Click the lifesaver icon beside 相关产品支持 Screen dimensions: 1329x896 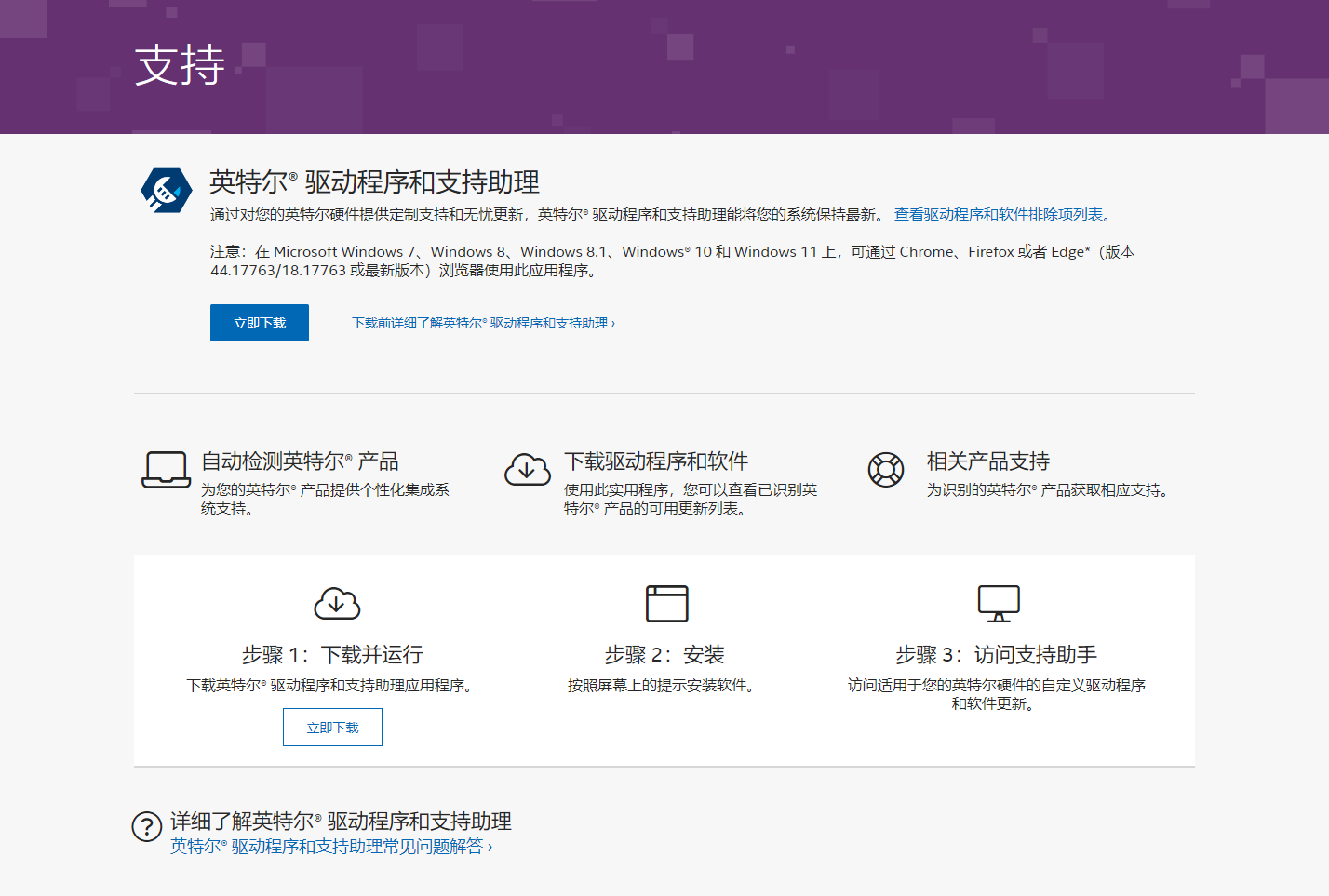886,471
